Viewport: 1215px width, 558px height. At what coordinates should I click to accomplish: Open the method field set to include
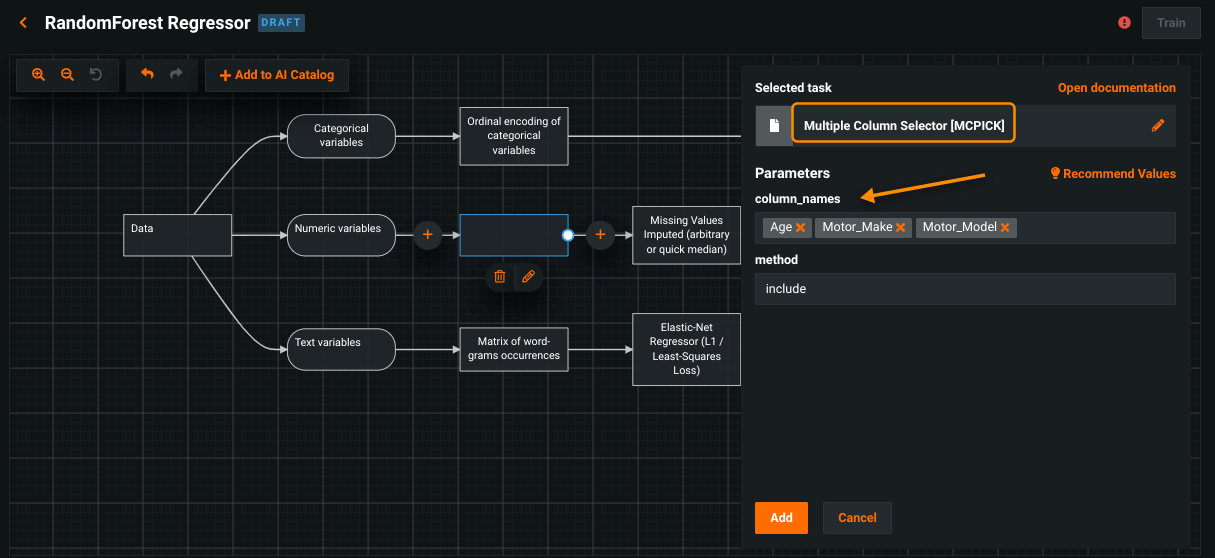(964, 289)
